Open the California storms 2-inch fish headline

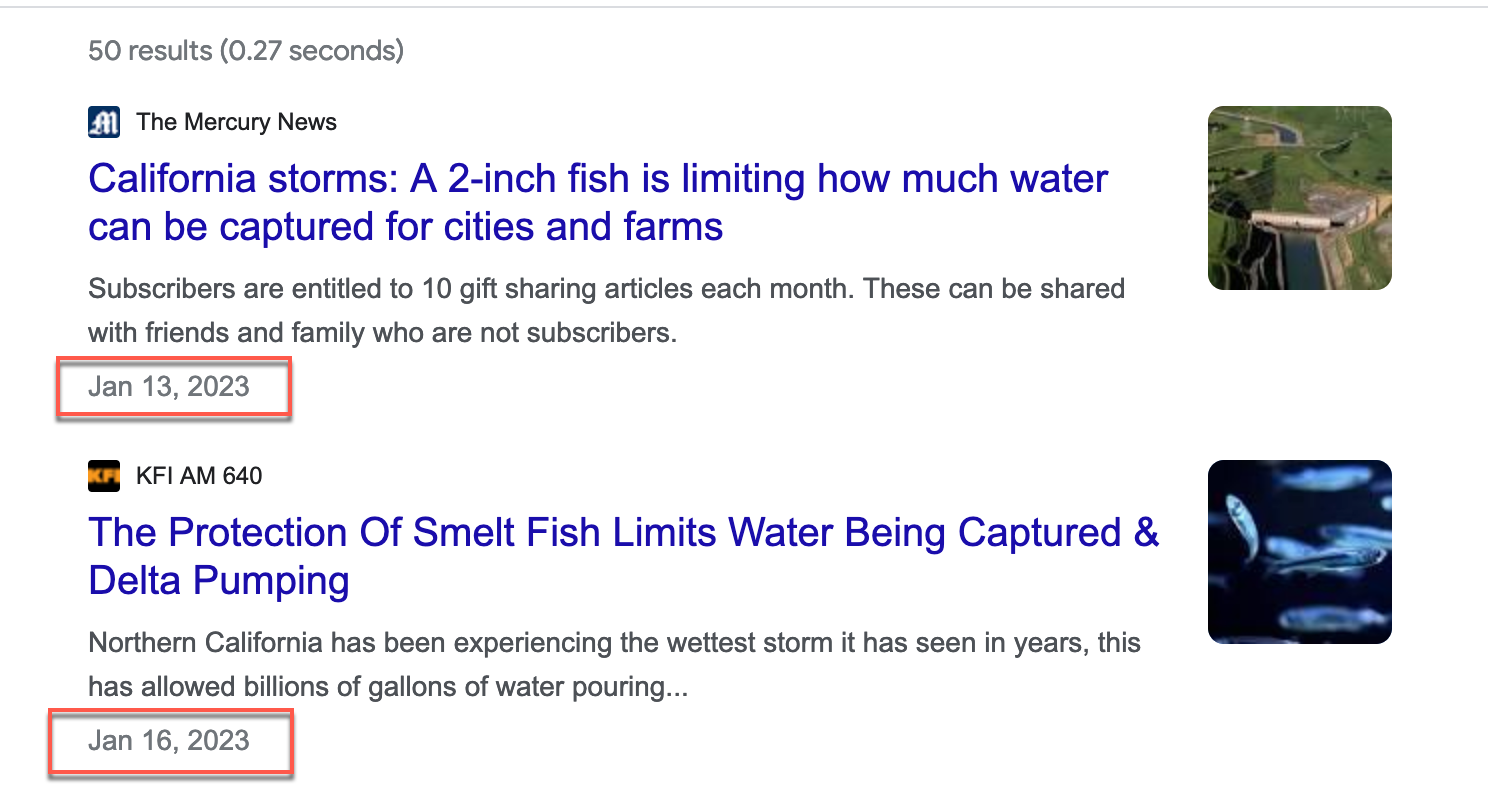click(x=597, y=180)
